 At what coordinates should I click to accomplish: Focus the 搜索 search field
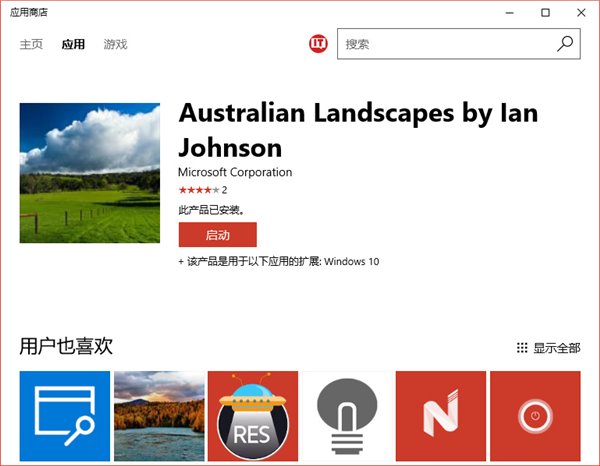[x=458, y=44]
